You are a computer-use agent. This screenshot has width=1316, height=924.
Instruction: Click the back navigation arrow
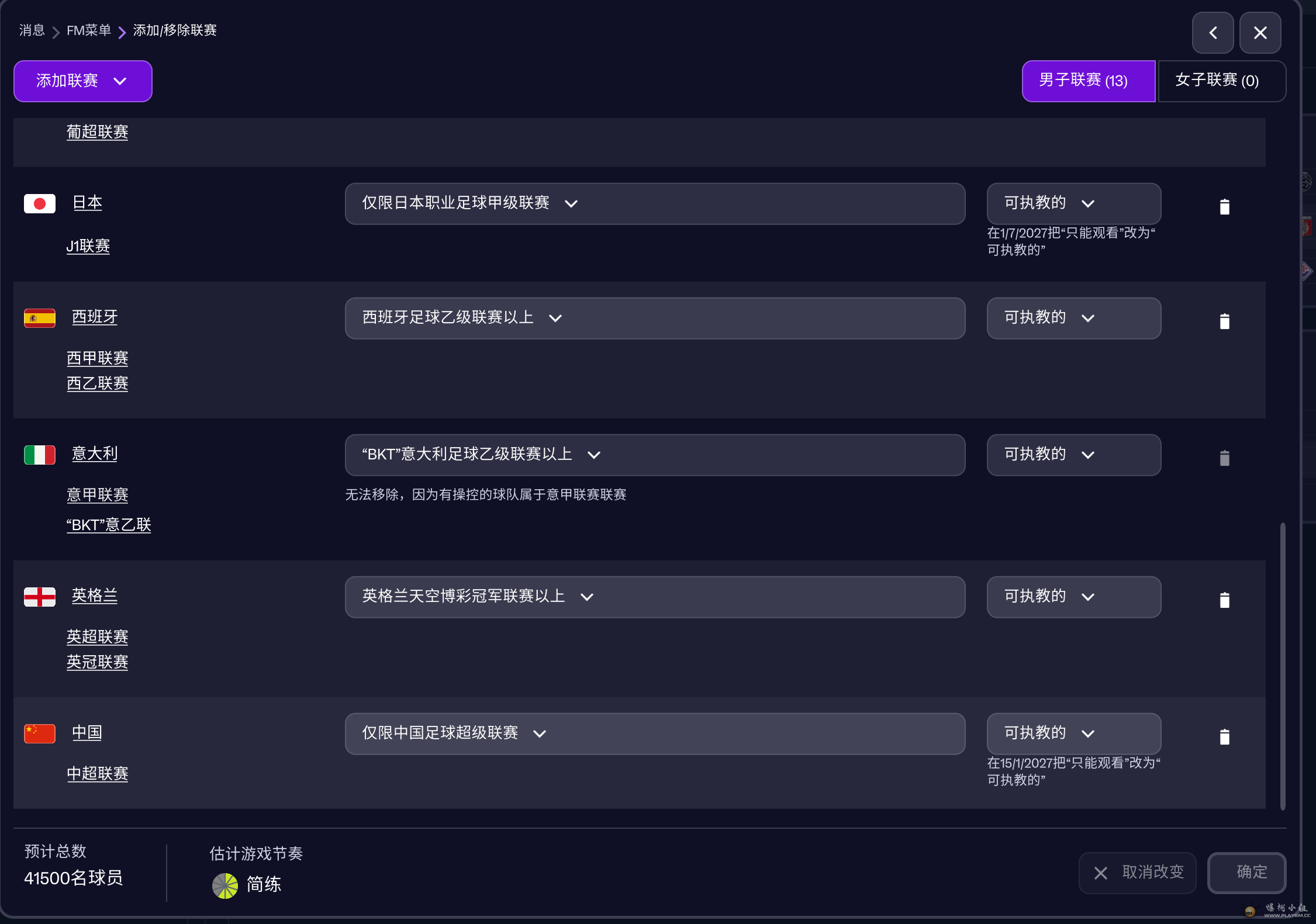tap(1213, 33)
